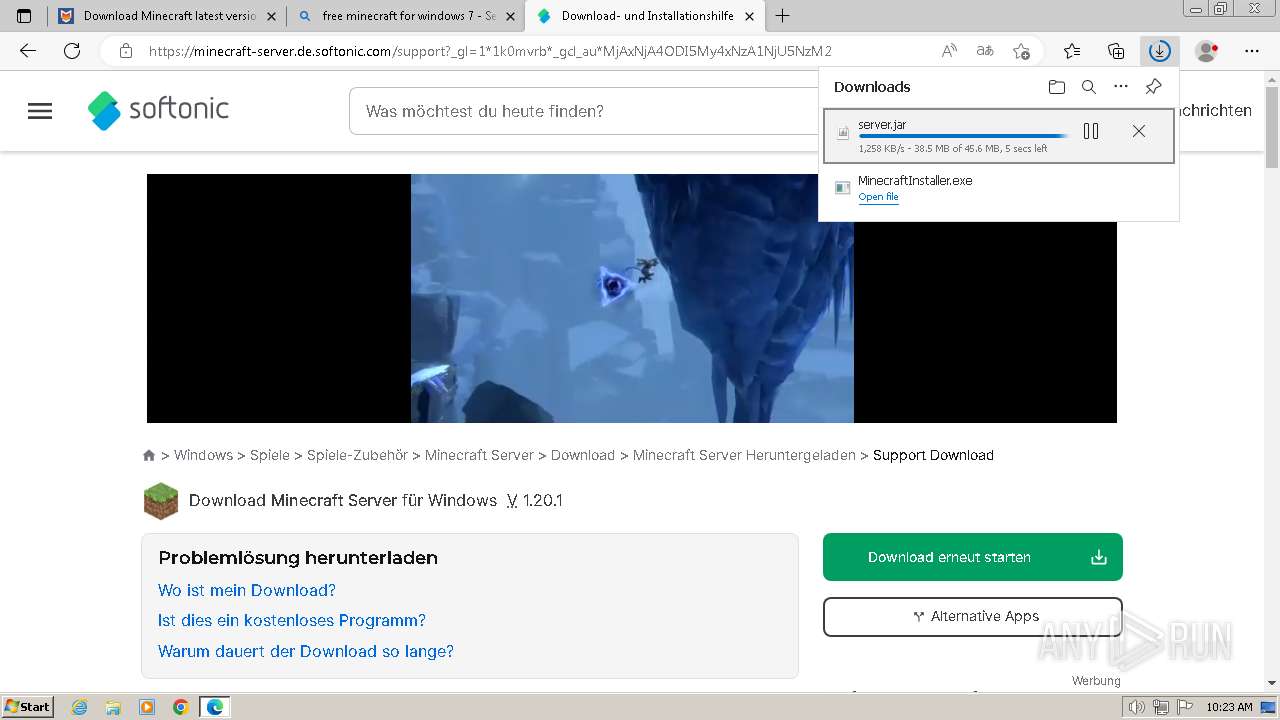This screenshot has height=720, width=1280.
Task: Click Download erneut starten button
Action: (x=973, y=557)
